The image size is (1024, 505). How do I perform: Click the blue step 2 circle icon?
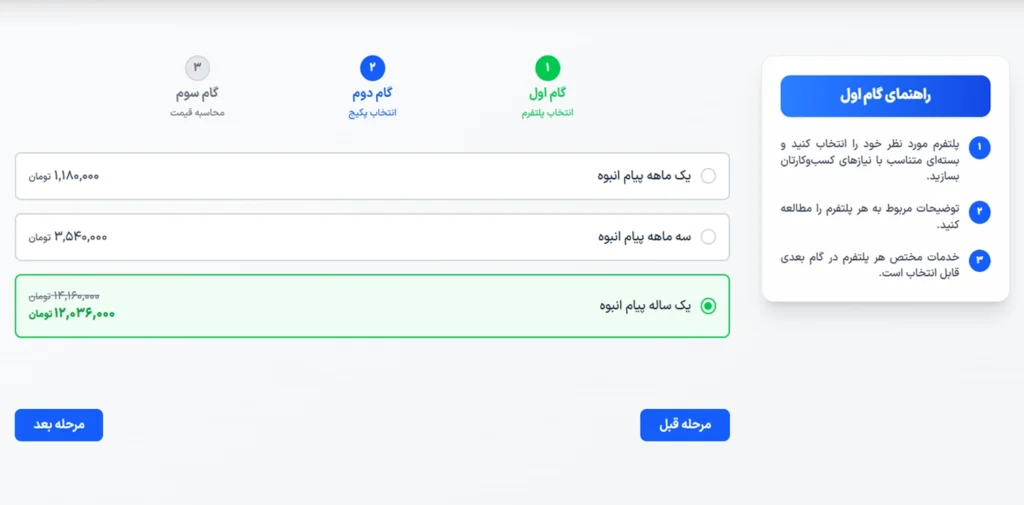[372, 68]
